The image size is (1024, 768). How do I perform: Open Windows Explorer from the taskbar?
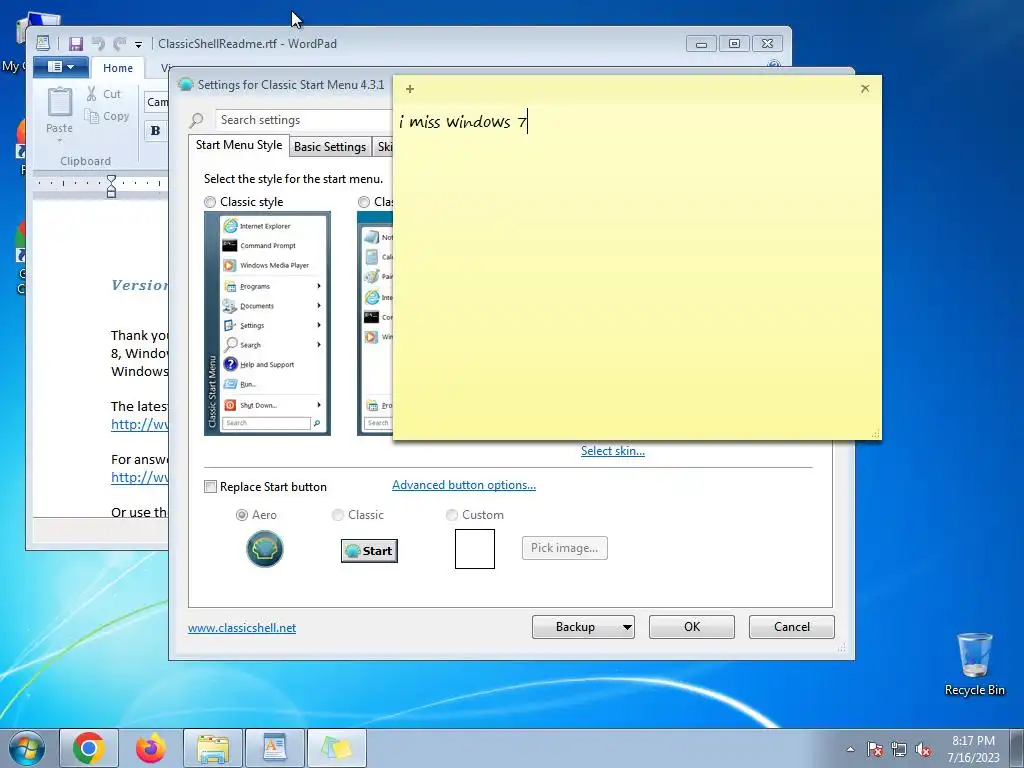tap(213, 748)
